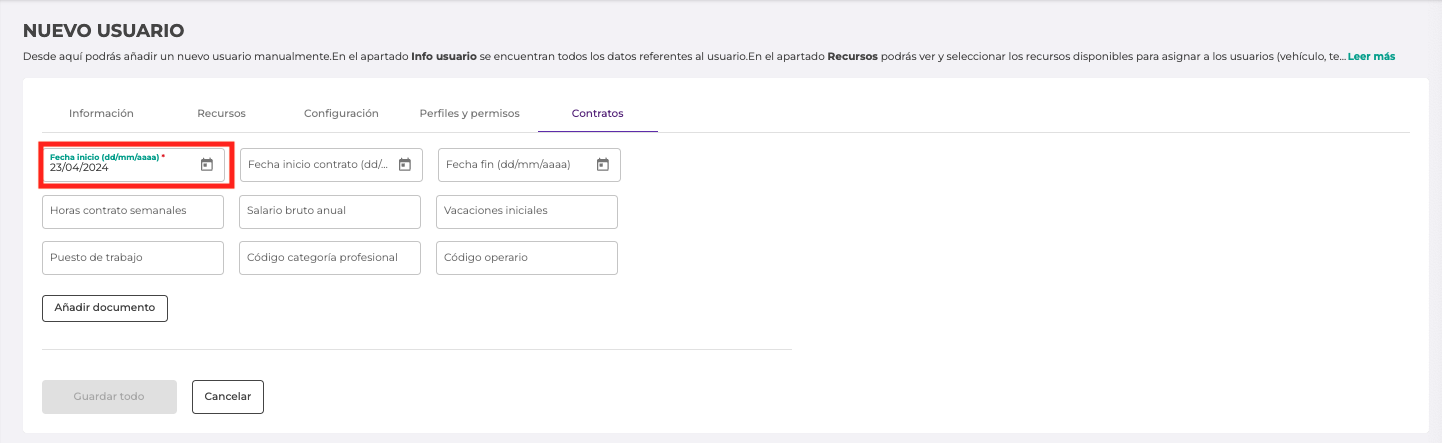Focus the Fecha inicio contrato field

[x=317, y=165]
